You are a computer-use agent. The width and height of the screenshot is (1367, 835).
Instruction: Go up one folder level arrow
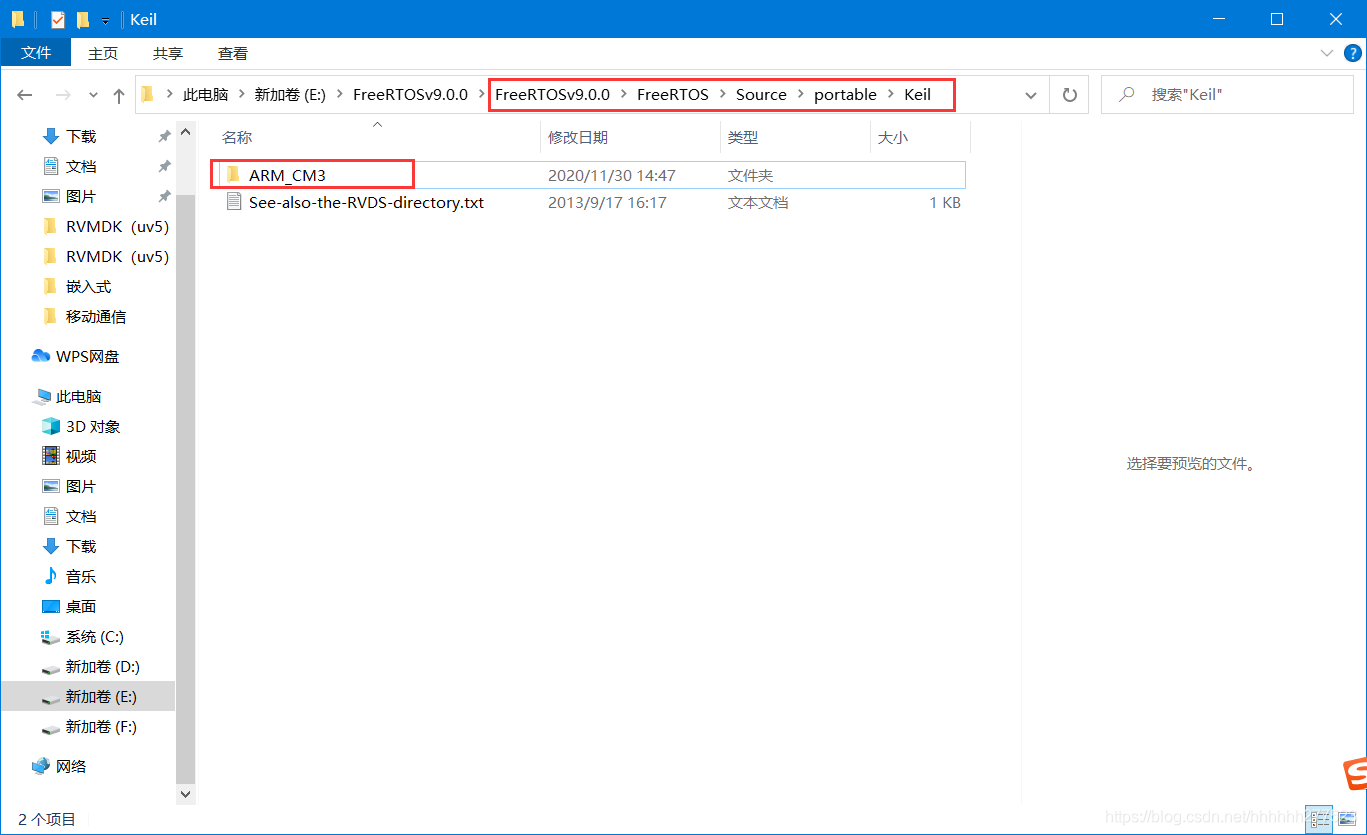click(x=119, y=95)
